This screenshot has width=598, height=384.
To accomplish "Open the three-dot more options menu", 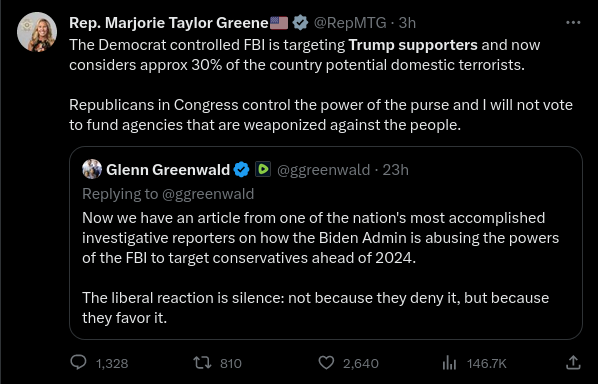I will click(x=573, y=23).
